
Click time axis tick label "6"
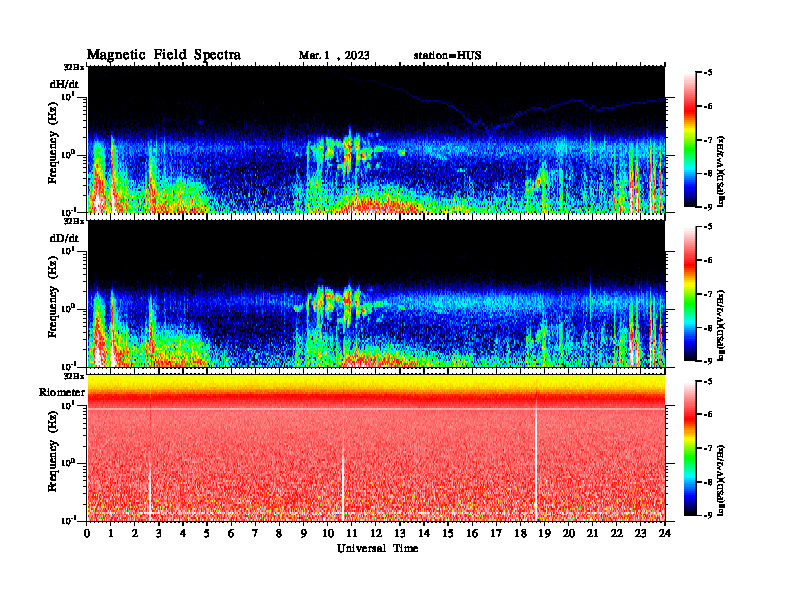pyautogui.click(x=231, y=534)
